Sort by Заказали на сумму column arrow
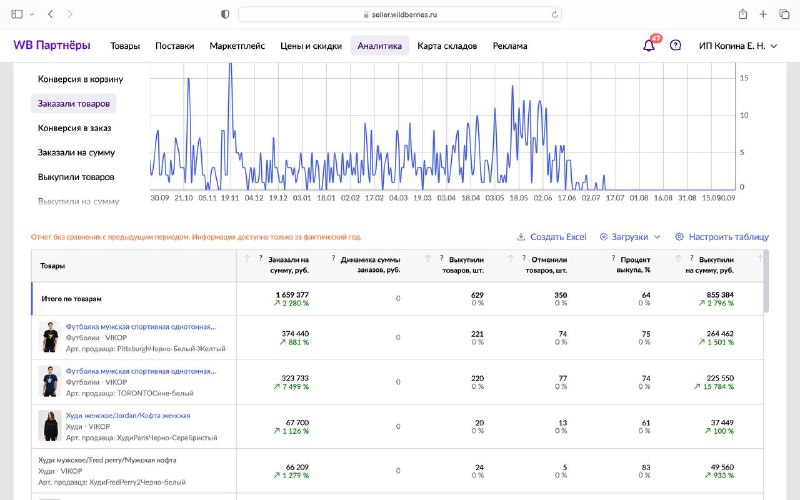800x500 pixels. 247,259
